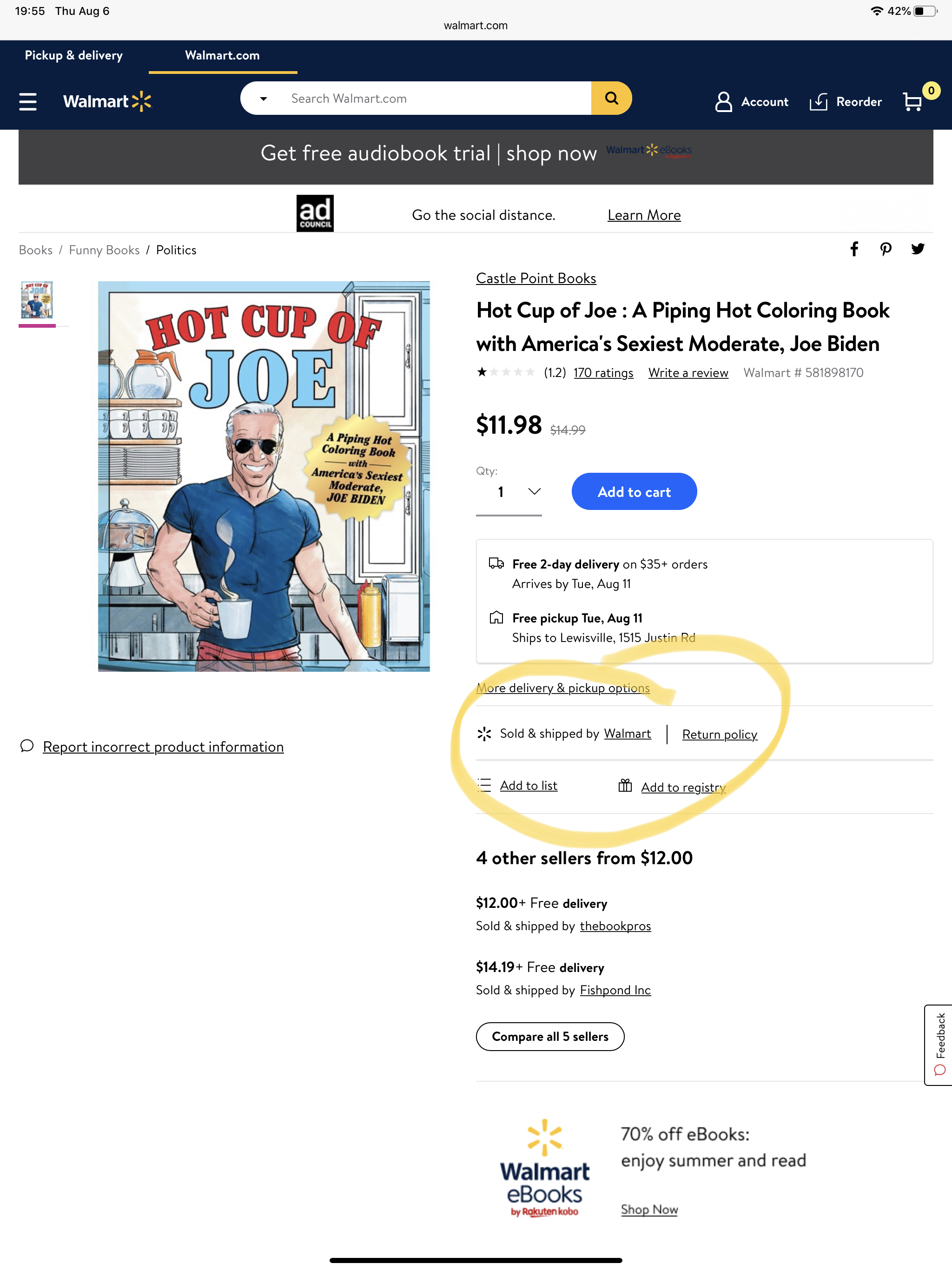Click the Reorder icon
The image size is (952, 1270).
[x=818, y=102]
